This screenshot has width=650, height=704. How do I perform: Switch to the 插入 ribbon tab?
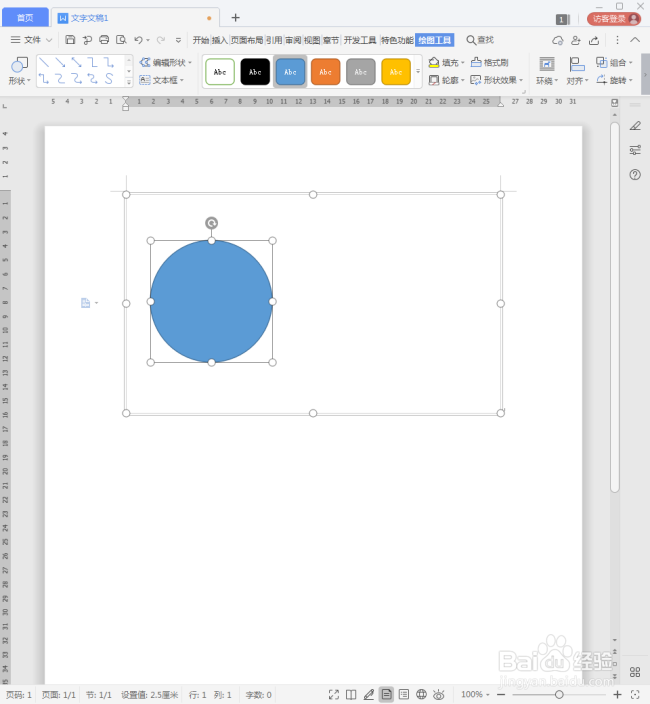click(220, 40)
